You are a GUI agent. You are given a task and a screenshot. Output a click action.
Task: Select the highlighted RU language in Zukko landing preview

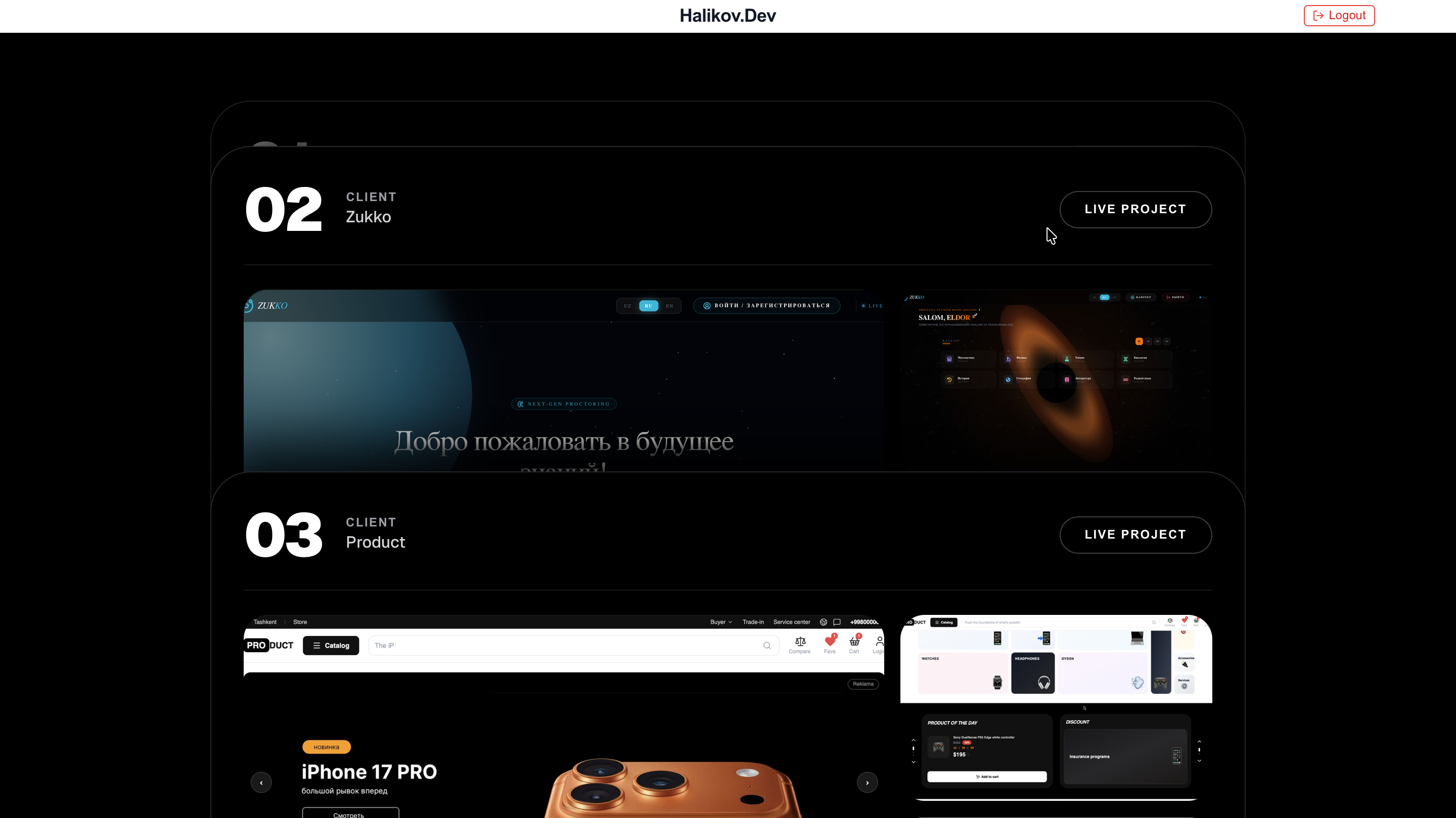(x=649, y=306)
